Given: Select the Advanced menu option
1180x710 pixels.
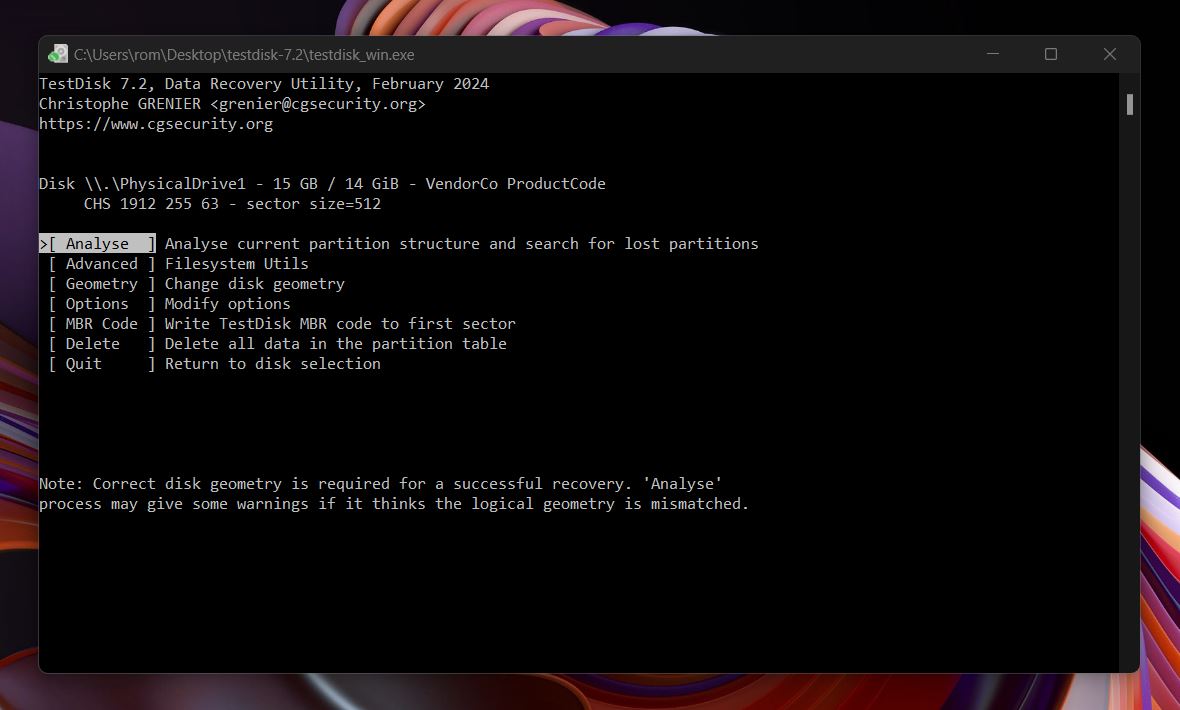Looking at the screenshot, I should point(102,264).
